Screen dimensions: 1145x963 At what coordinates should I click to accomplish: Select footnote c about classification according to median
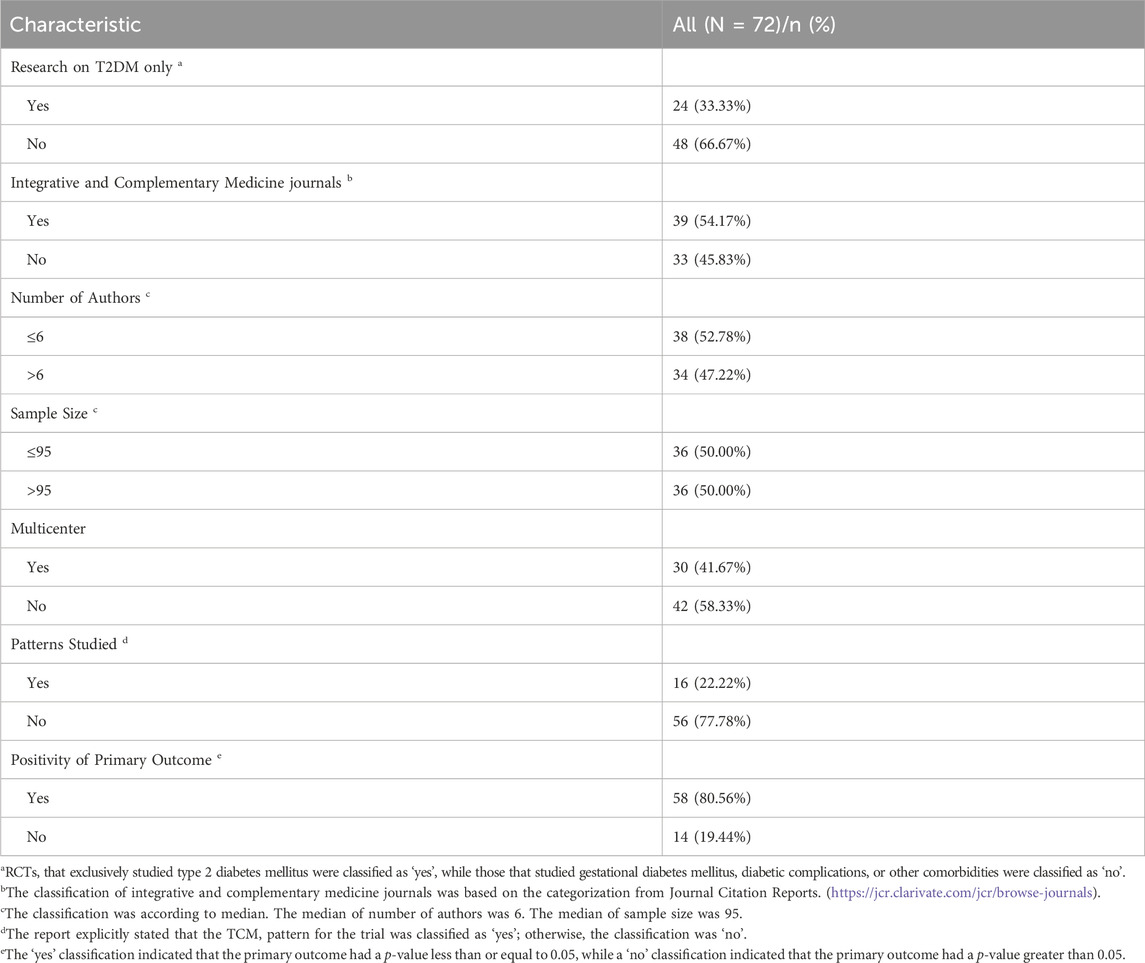coord(372,913)
